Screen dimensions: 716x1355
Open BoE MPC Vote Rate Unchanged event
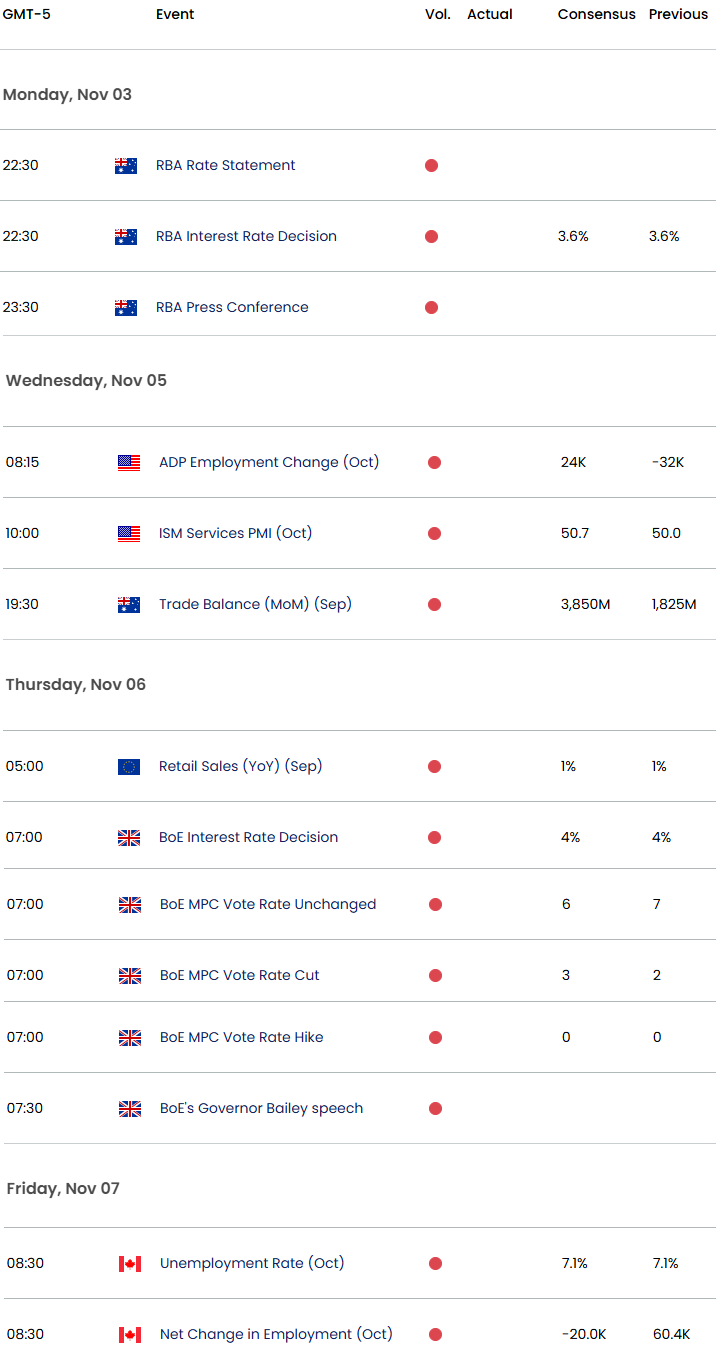click(268, 905)
